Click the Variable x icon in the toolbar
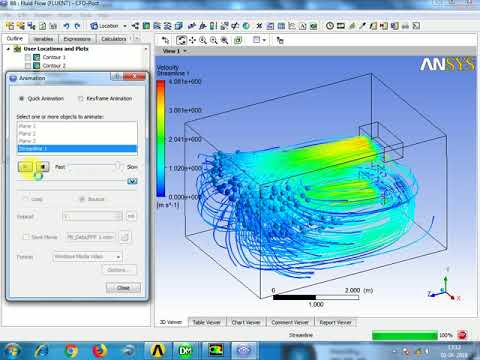 pyautogui.click(x=259, y=26)
